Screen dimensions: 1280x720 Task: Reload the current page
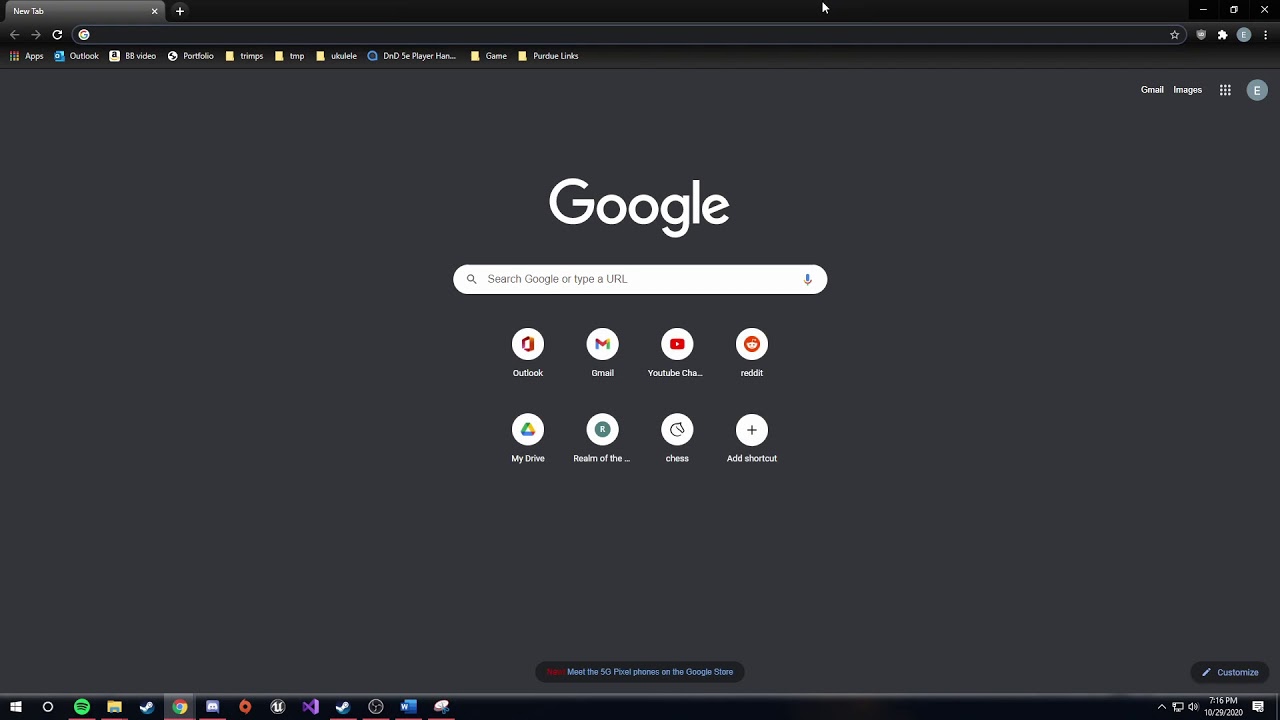(57, 35)
